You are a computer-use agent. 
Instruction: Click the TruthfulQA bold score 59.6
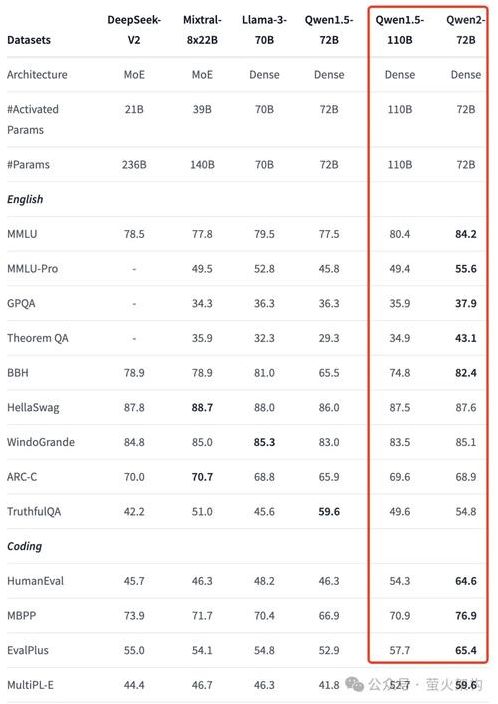(x=329, y=512)
